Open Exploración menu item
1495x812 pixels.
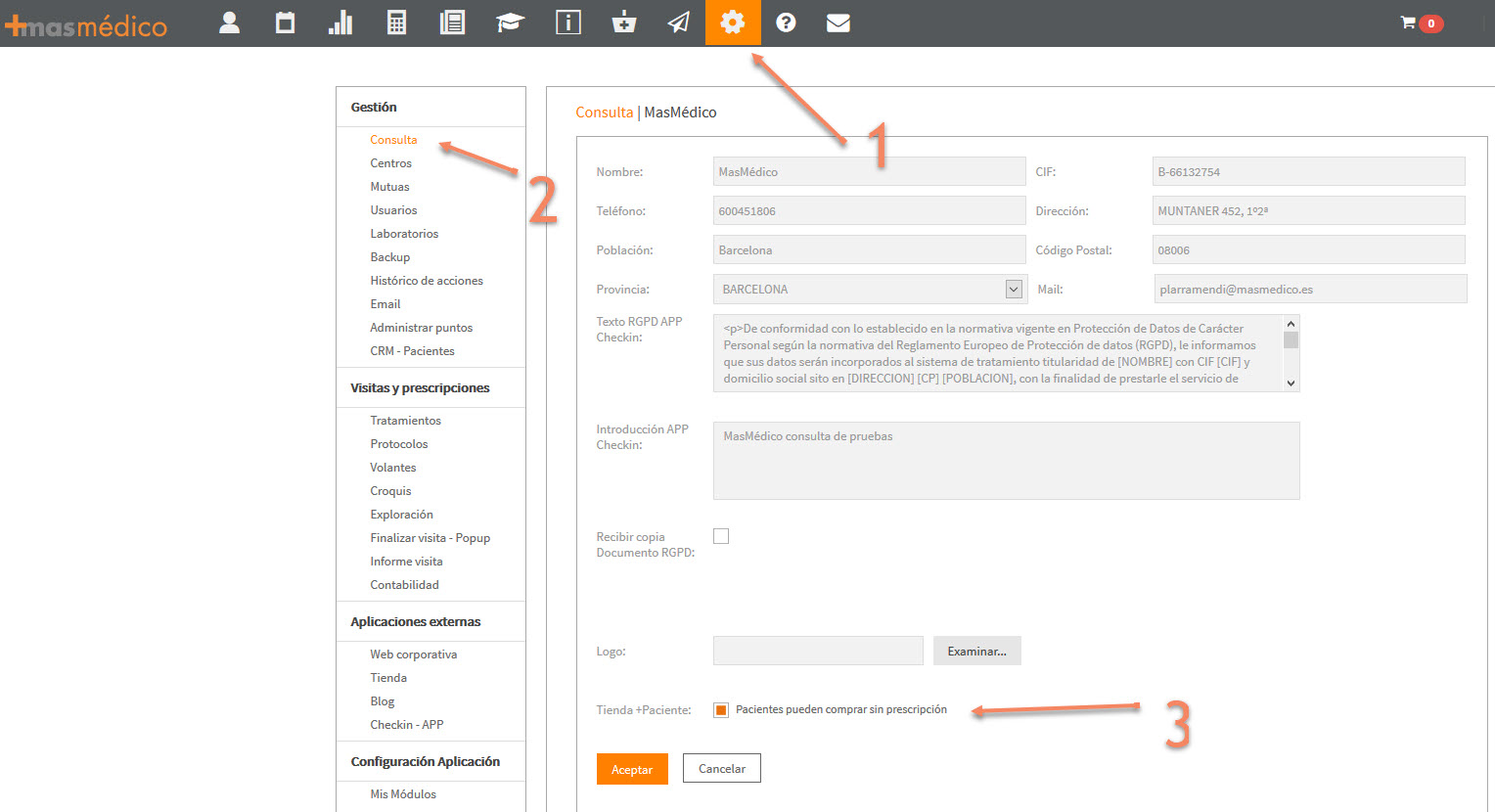[401, 515]
